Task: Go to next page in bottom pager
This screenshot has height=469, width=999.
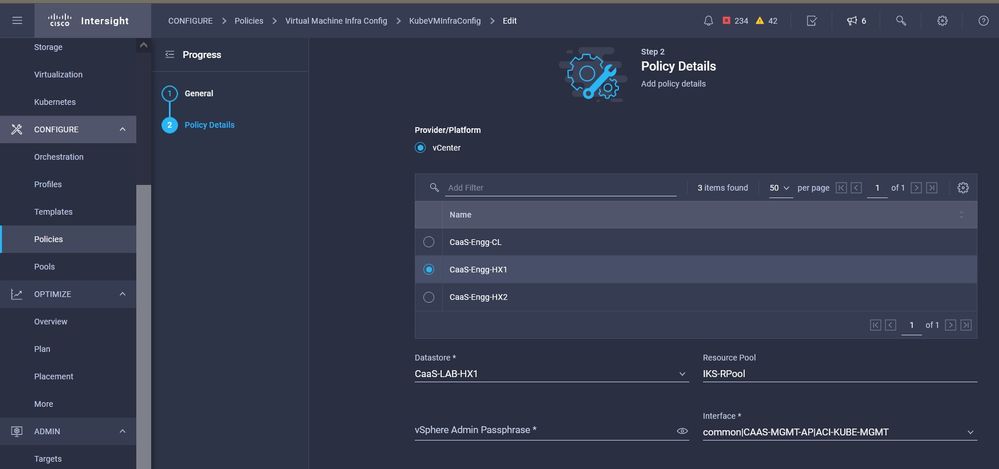Action: 951,325
